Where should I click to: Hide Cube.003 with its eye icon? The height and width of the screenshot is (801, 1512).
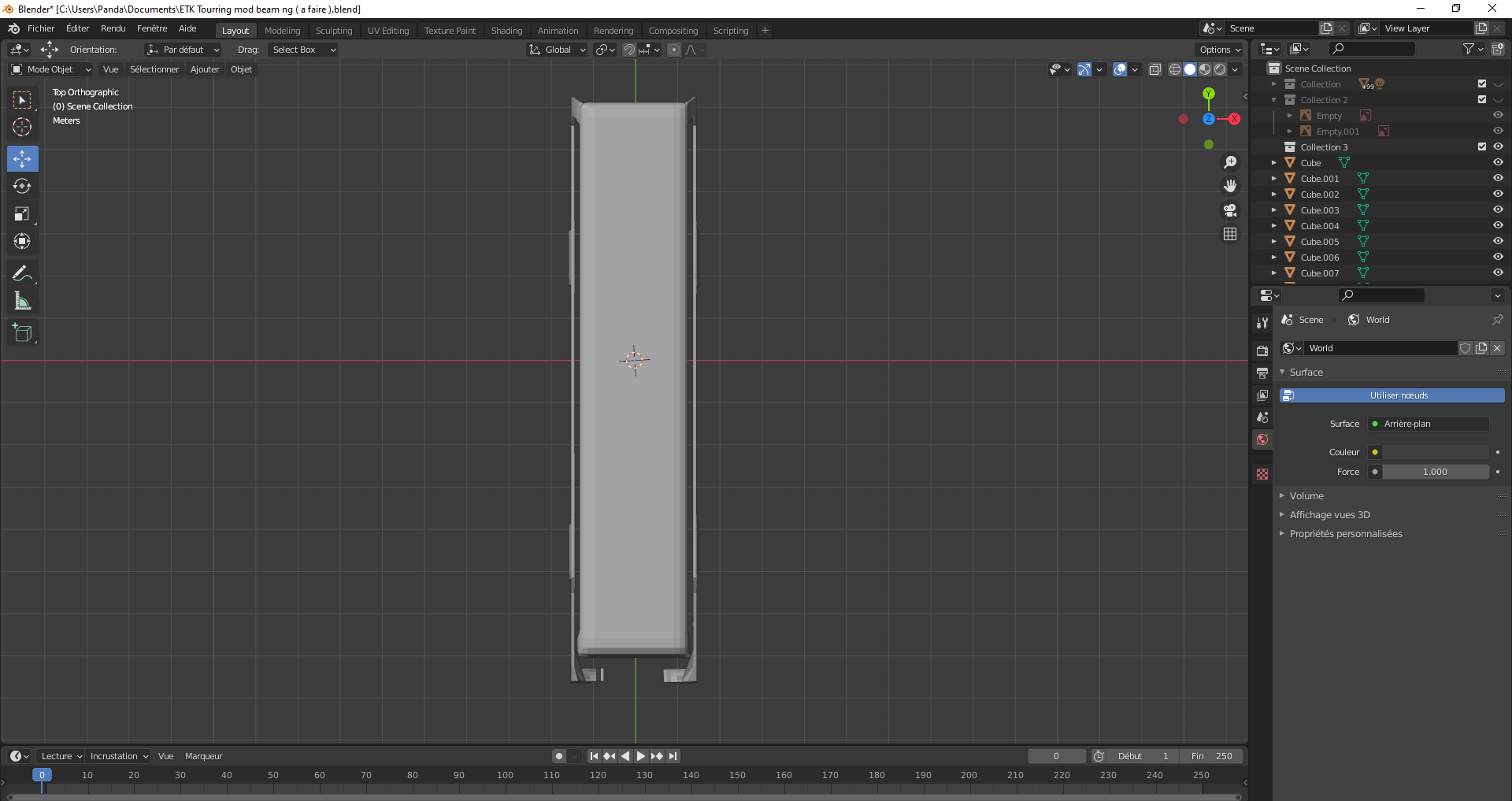click(x=1498, y=210)
